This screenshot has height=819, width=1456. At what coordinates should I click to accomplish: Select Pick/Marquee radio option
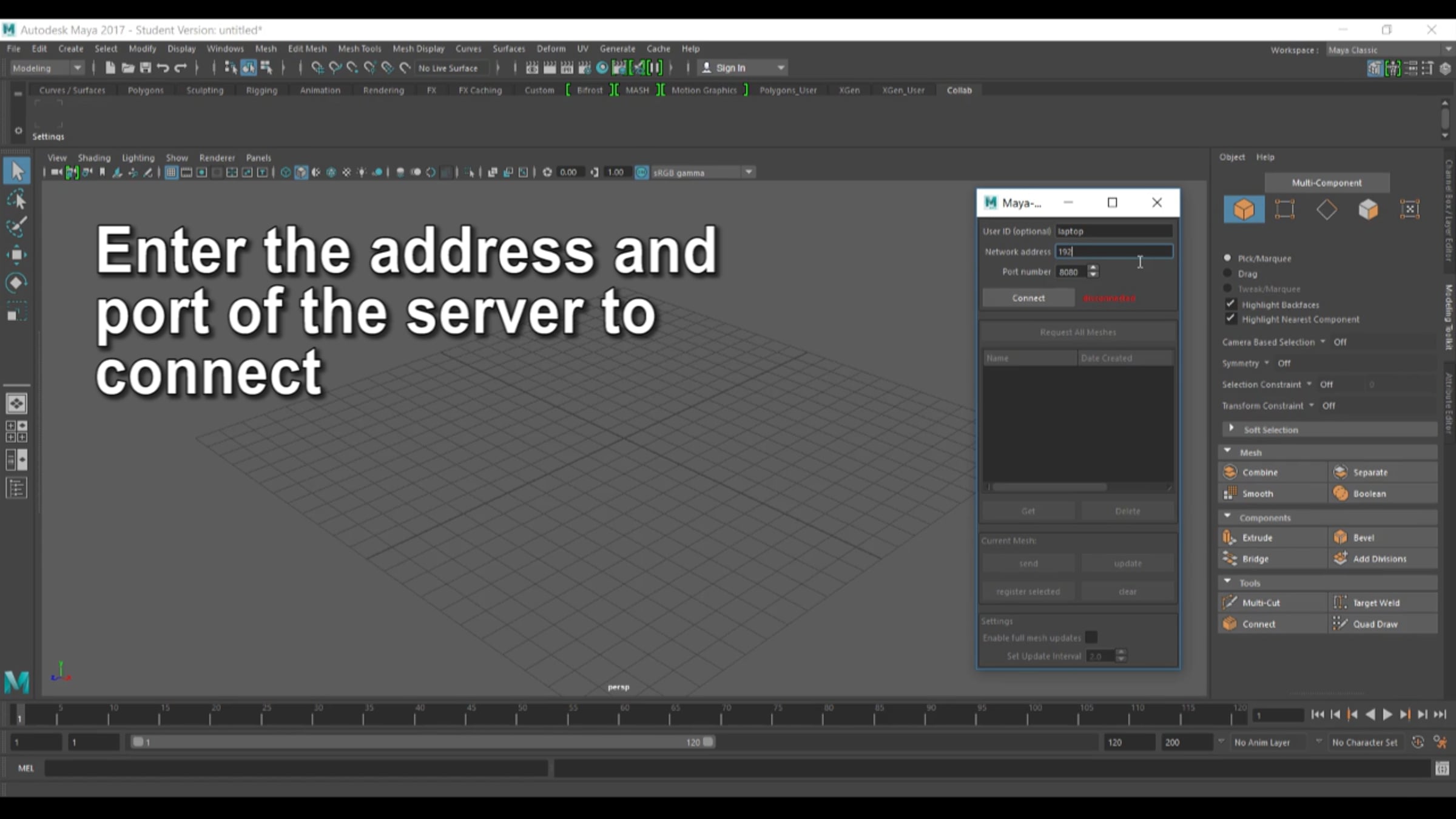(x=1227, y=258)
